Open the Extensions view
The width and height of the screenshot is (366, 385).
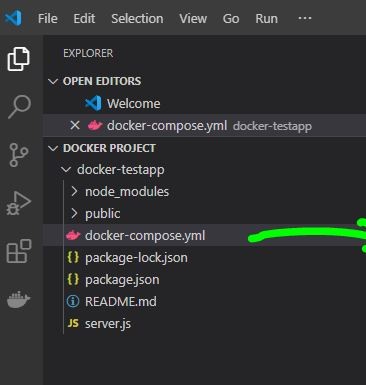tap(19, 251)
